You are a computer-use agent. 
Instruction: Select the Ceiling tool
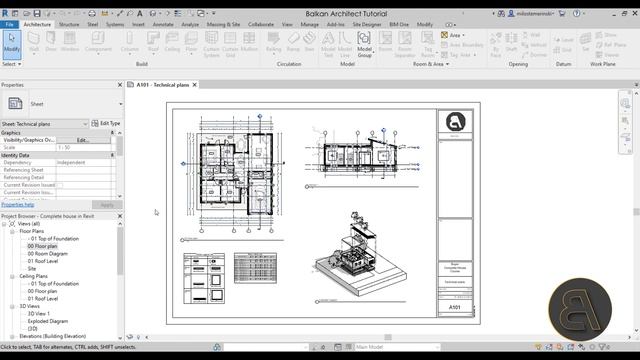coord(172,42)
